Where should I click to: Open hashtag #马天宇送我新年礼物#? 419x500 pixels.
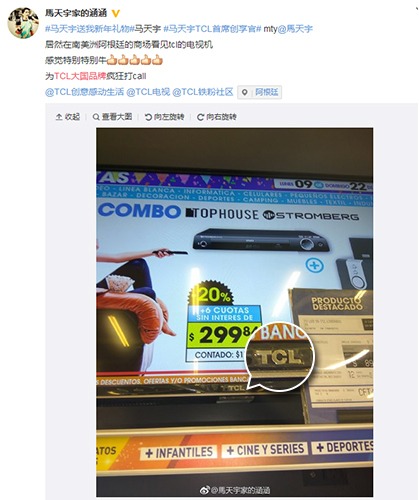coord(87,29)
